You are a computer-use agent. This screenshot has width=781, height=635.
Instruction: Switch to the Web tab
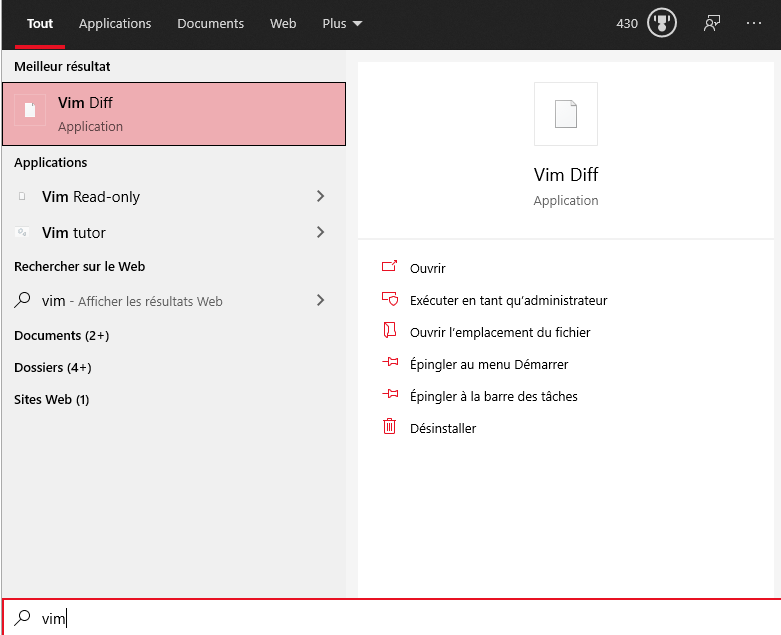(283, 23)
